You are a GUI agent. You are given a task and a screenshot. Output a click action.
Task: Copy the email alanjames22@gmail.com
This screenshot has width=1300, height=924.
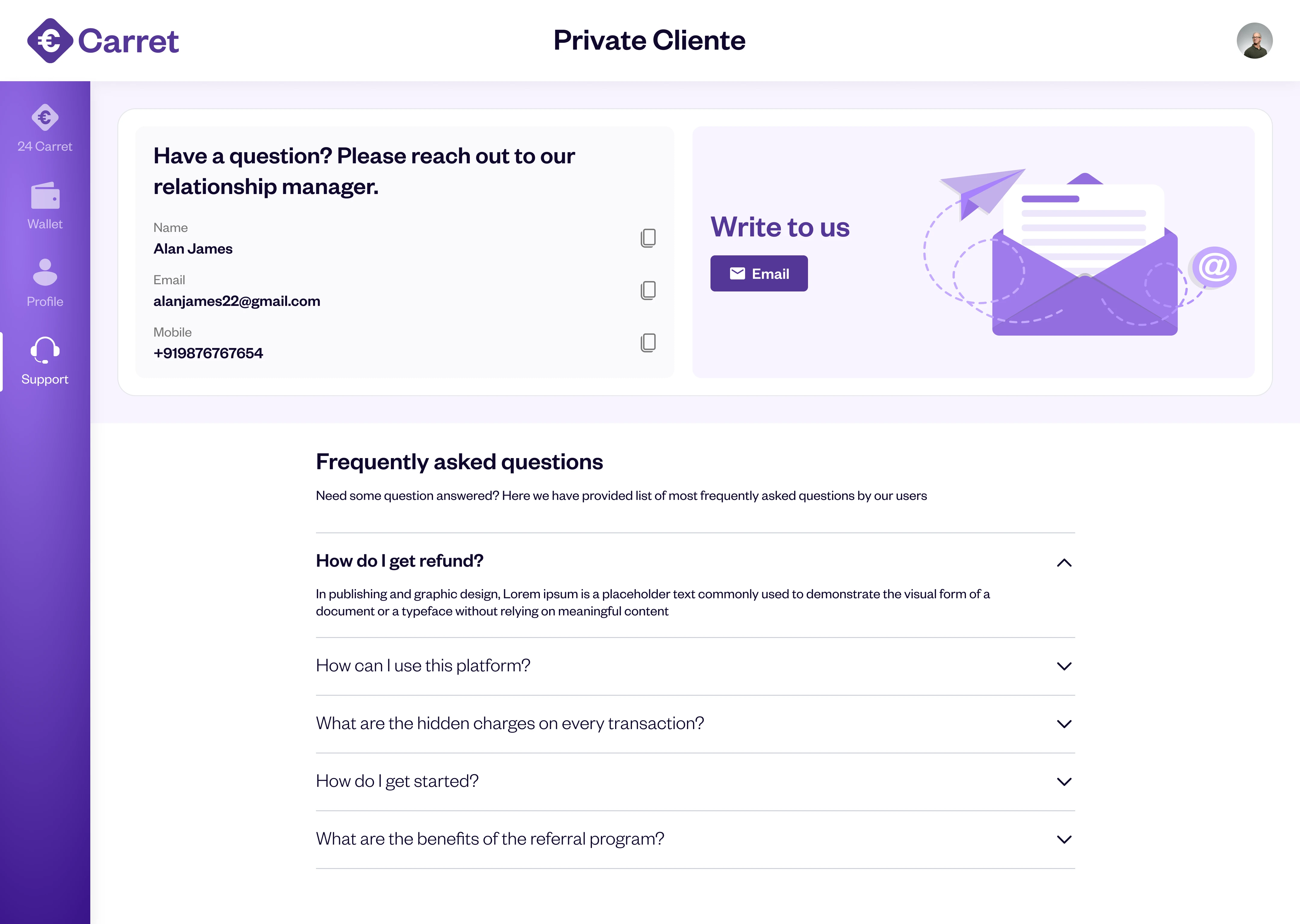648,290
